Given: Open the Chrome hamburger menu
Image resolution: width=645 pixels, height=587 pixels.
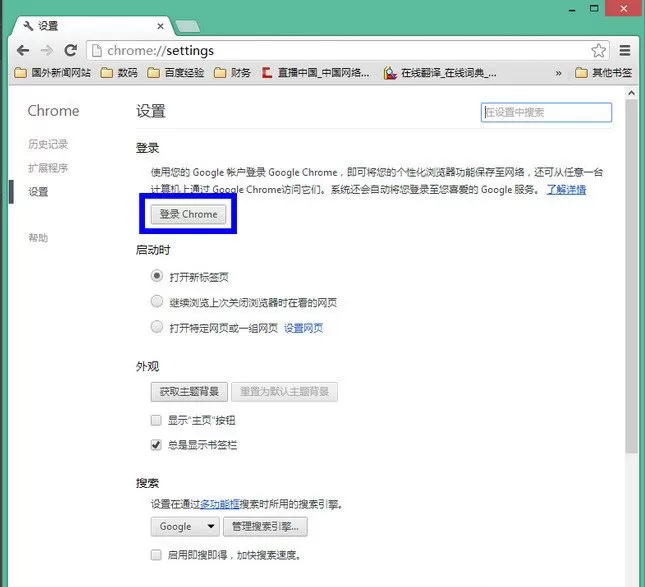Looking at the screenshot, I should coord(625,51).
